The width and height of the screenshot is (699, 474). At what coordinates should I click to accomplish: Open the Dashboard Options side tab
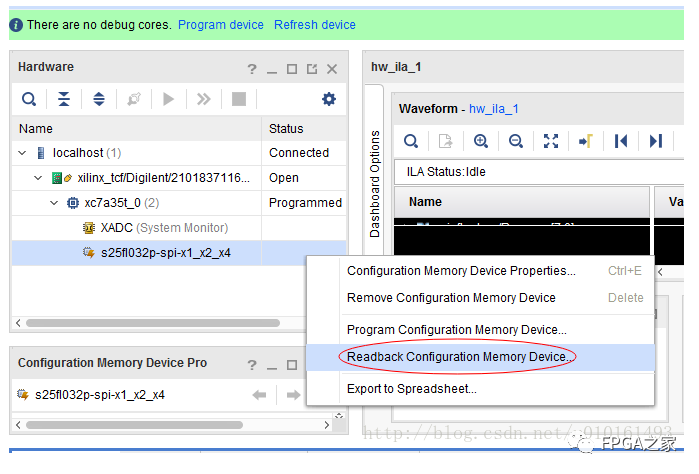(375, 184)
